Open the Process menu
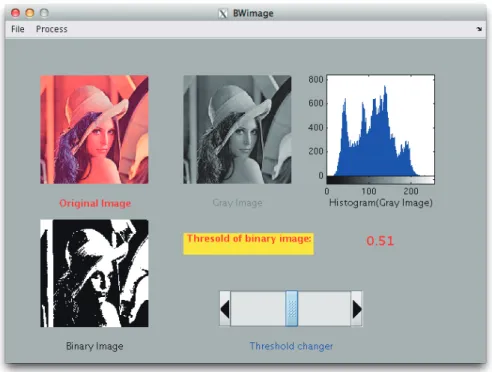The width and height of the screenshot is (492, 372). pyautogui.click(x=52, y=29)
